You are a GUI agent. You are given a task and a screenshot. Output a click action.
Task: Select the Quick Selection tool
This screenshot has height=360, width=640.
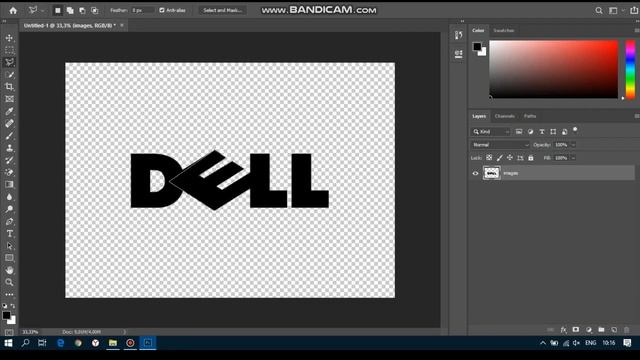9,75
